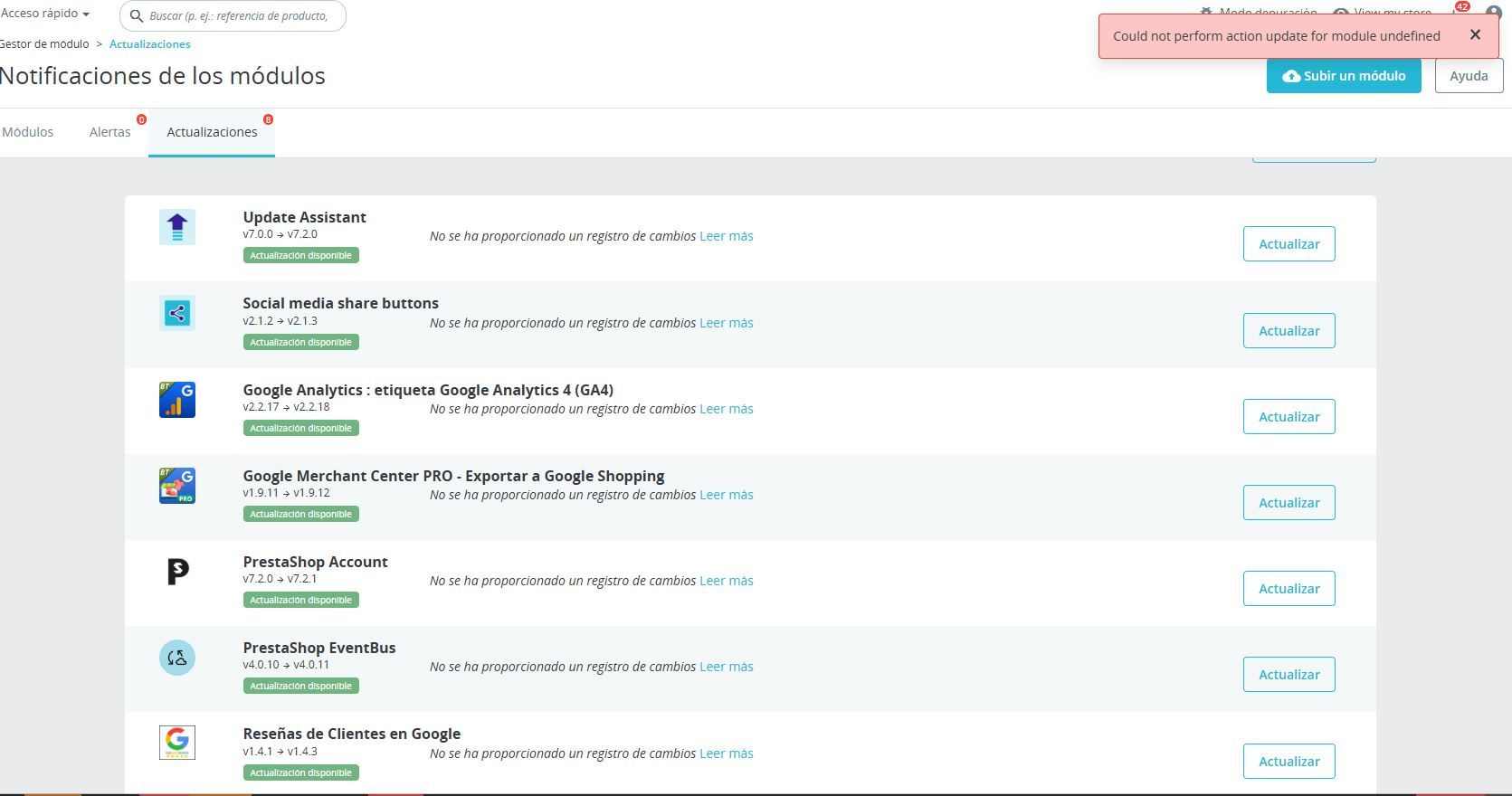Click the Social media share buttons title
Viewport: 1512px width, 796px height.
pyautogui.click(x=340, y=303)
